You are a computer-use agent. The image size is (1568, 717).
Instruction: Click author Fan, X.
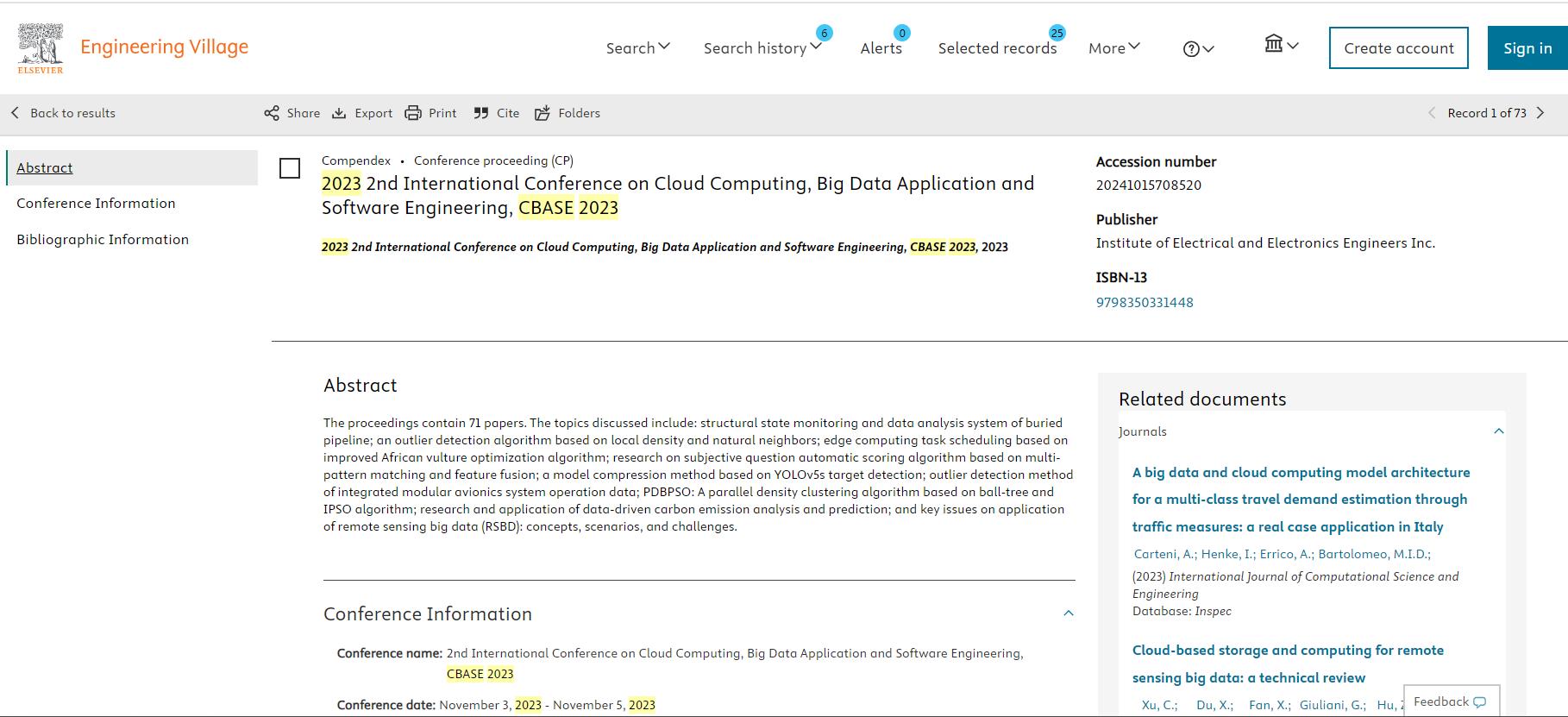point(1270,705)
